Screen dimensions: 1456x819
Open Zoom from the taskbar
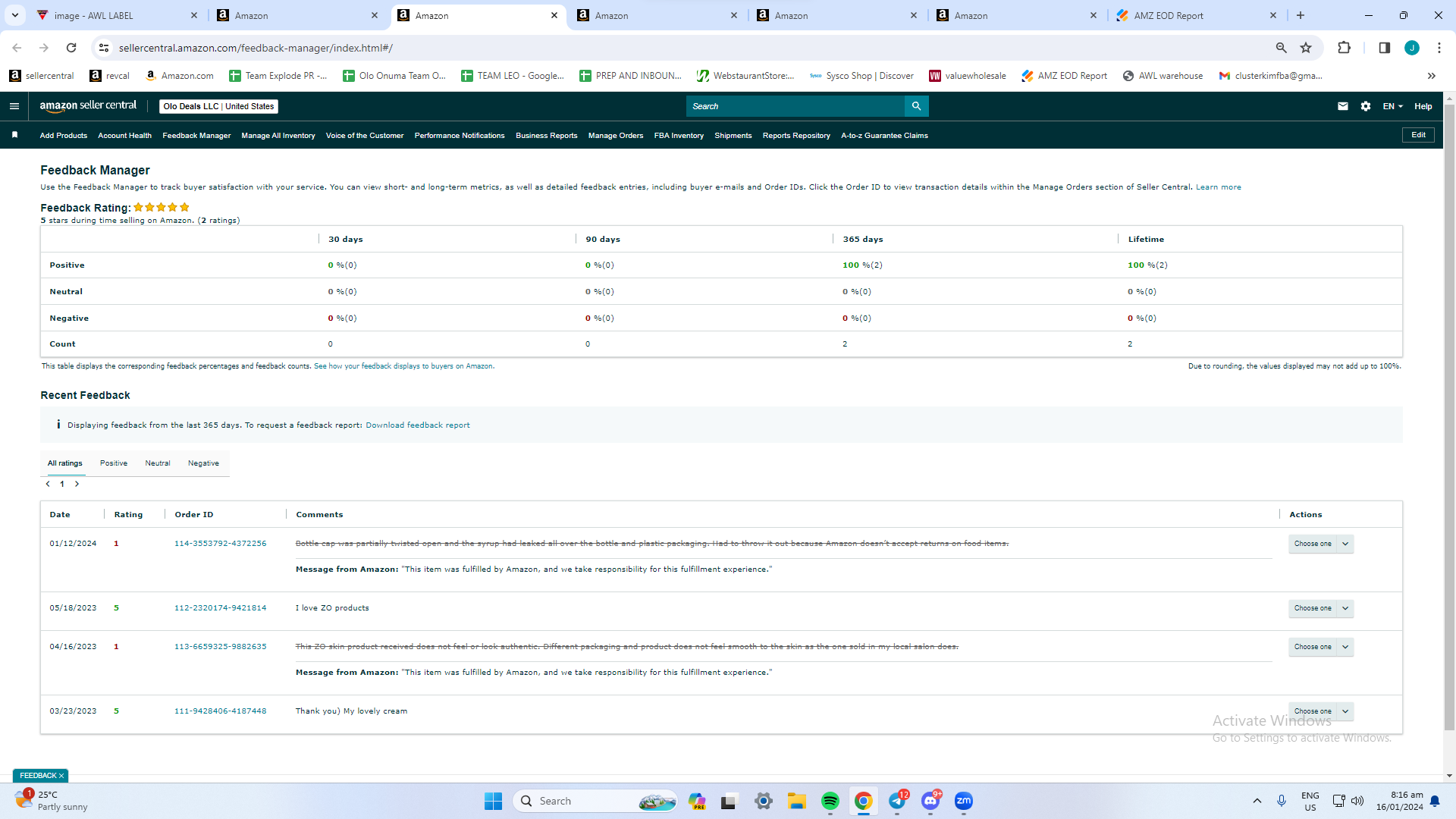(x=964, y=801)
